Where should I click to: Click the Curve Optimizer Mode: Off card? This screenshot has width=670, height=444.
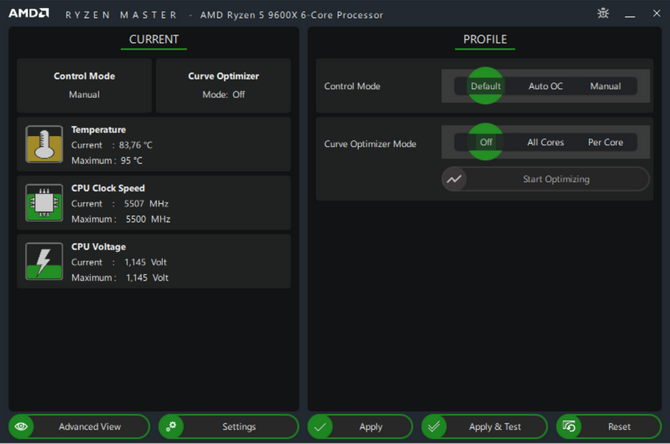point(223,85)
